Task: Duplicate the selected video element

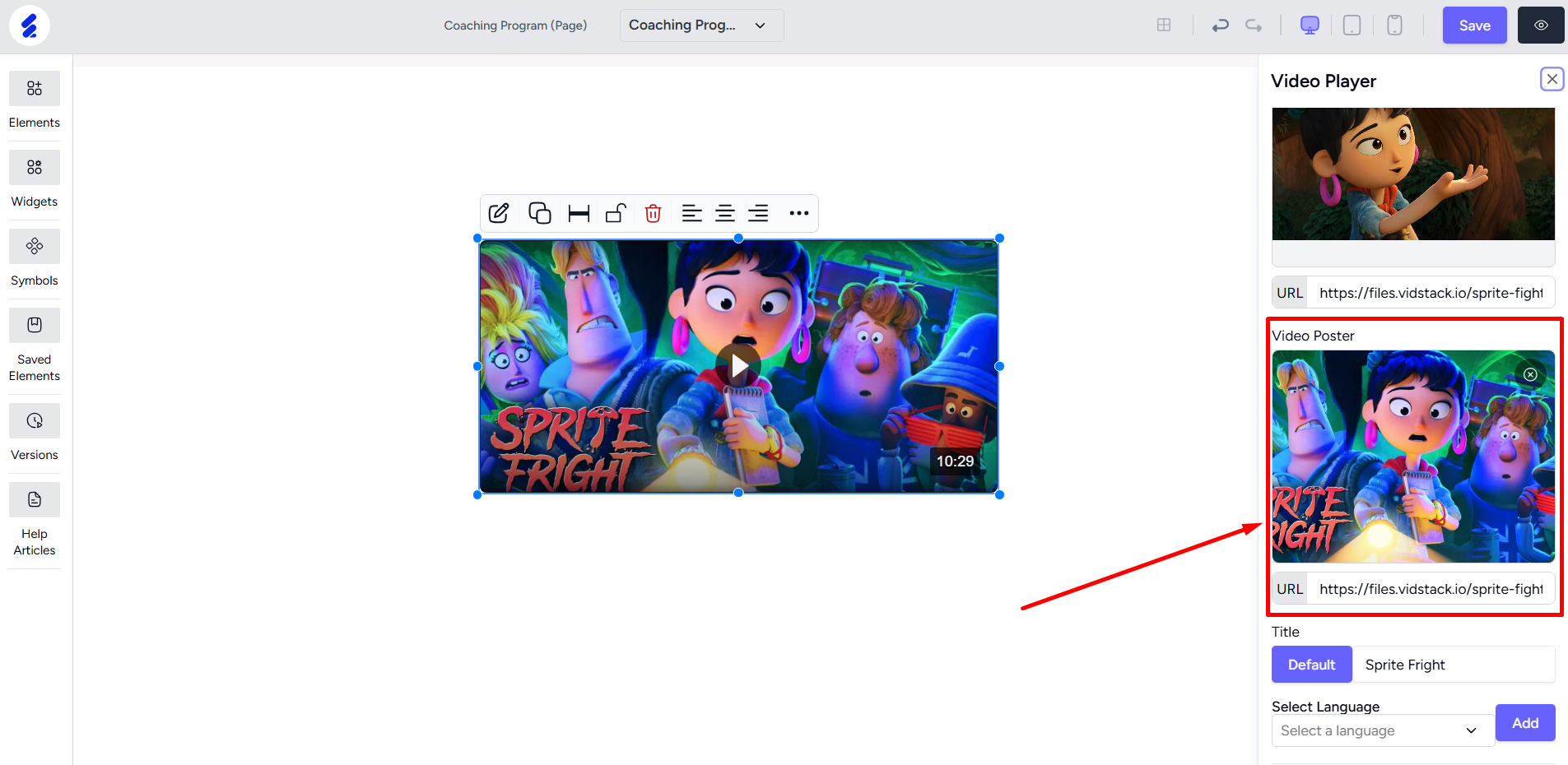Action: pos(539,213)
